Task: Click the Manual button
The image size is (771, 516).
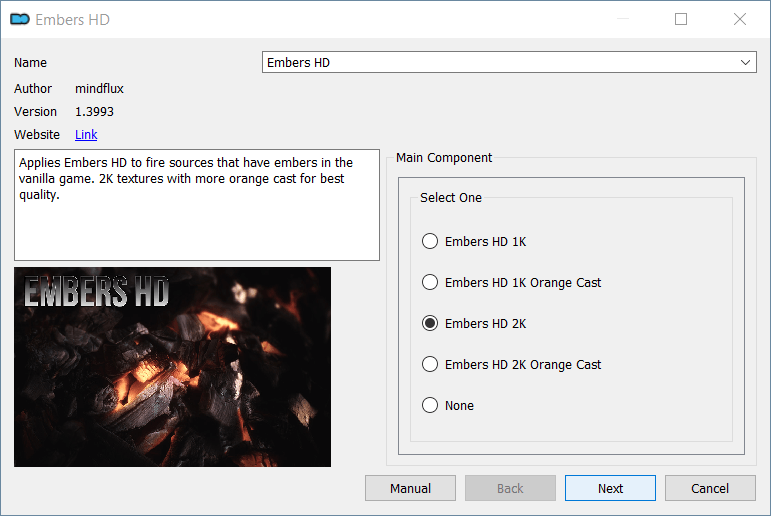Action: click(x=410, y=488)
